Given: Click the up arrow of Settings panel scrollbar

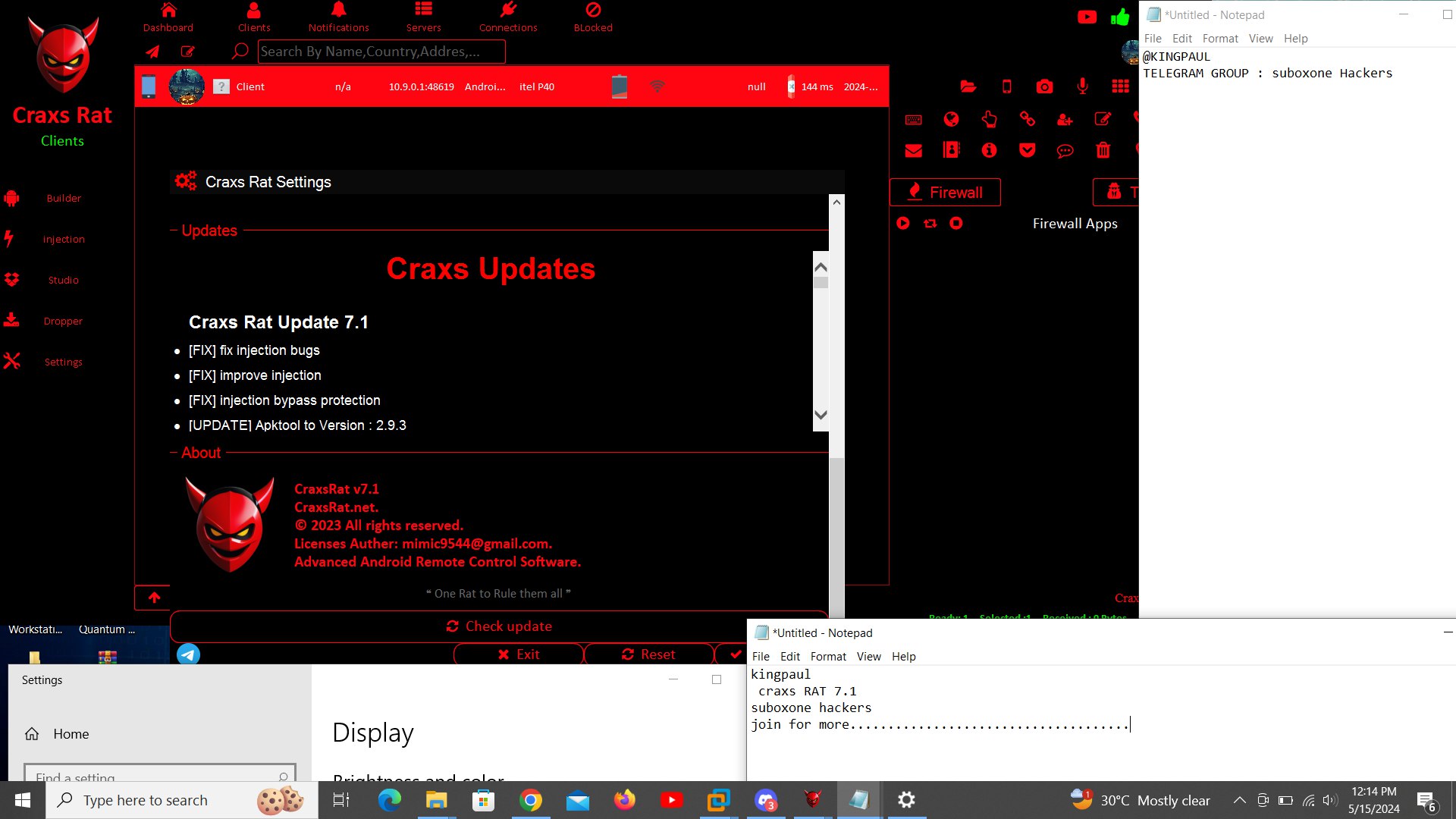Looking at the screenshot, I should (836, 202).
